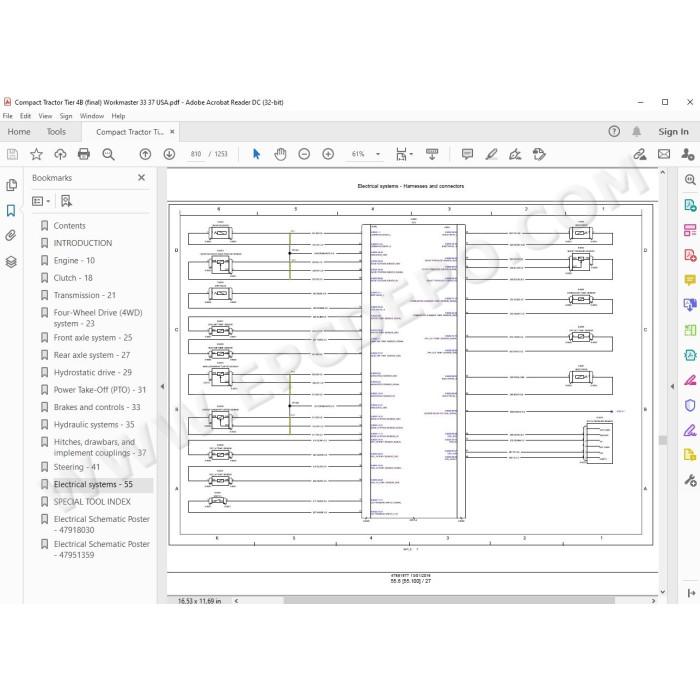Collapse the left navigation pane arrow
This screenshot has width=700, height=700.
(x=162, y=386)
